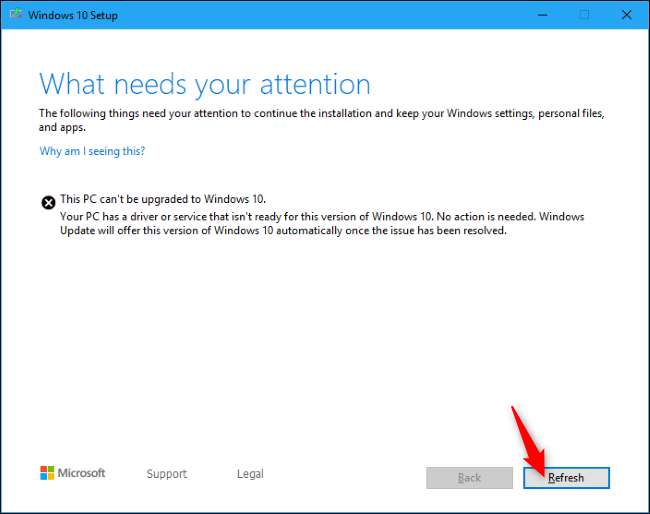This screenshot has width=650, height=514.
Task: Click the "Your PC has a driver or service" message
Action: [x=322, y=223]
